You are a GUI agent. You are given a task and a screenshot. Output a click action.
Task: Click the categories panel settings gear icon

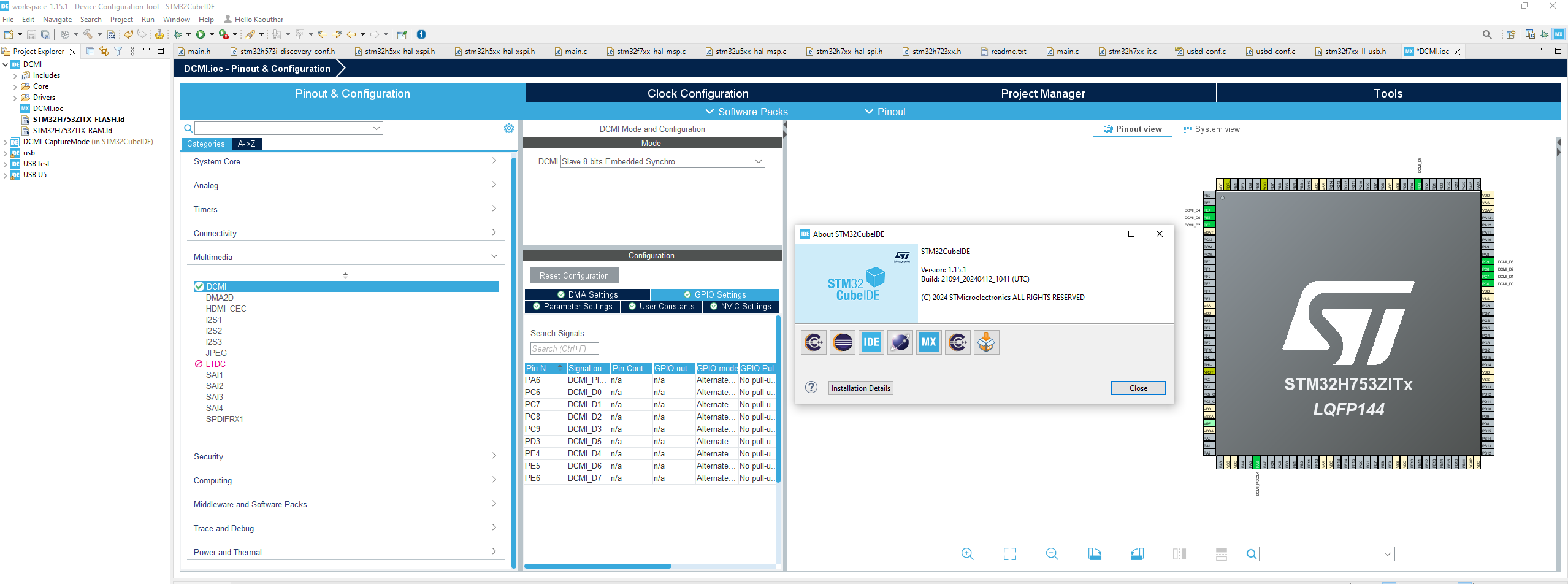point(509,128)
